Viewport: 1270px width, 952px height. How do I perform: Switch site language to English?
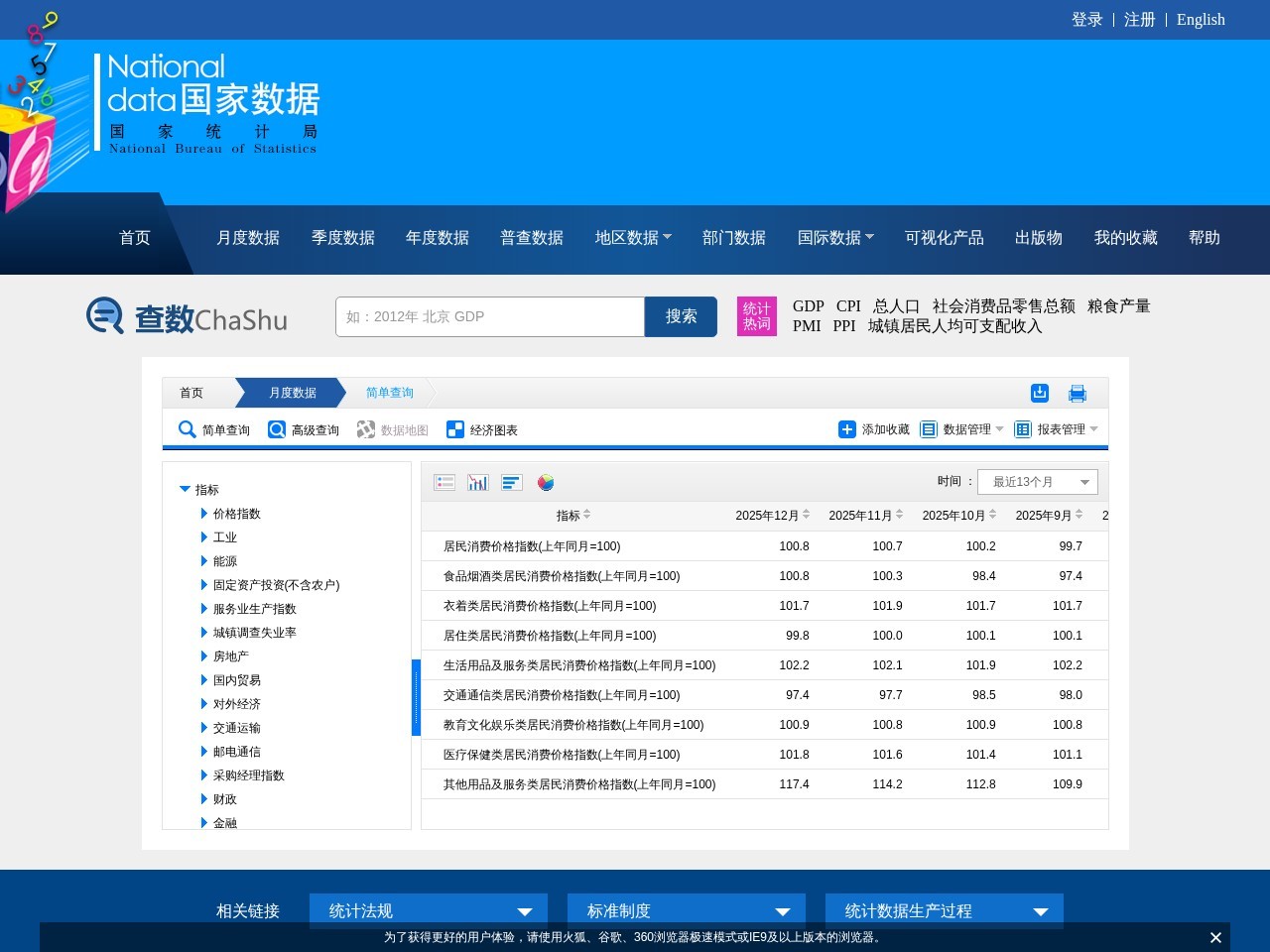[x=1201, y=20]
